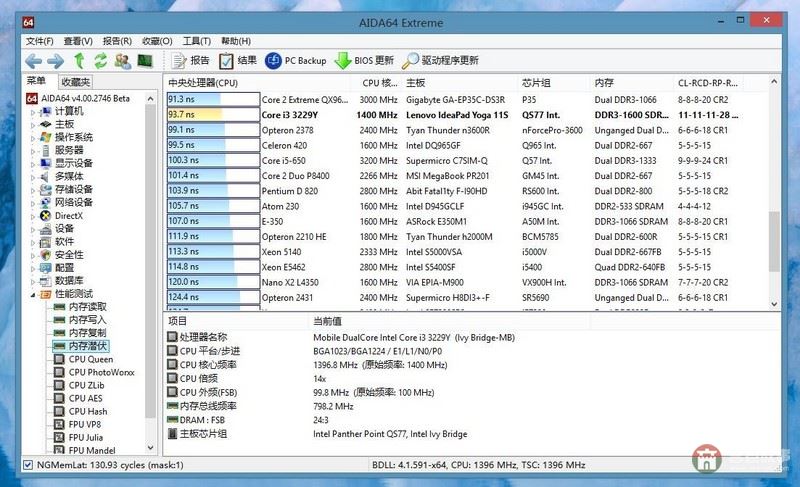Click the 91.3 ns result bar

(x=213, y=99)
